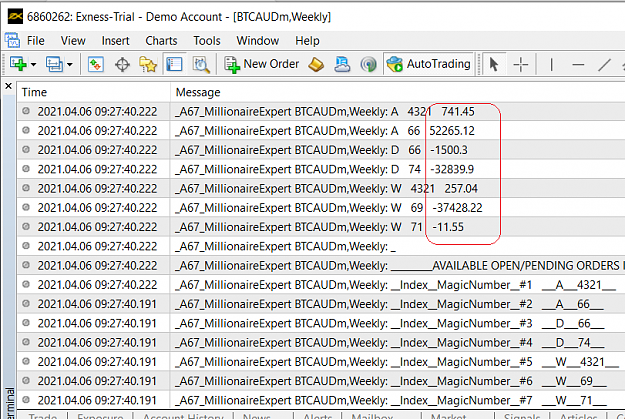The width and height of the screenshot is (625, 419).
Task: Select the trendline drawing tool
Action: coord(604,64)
